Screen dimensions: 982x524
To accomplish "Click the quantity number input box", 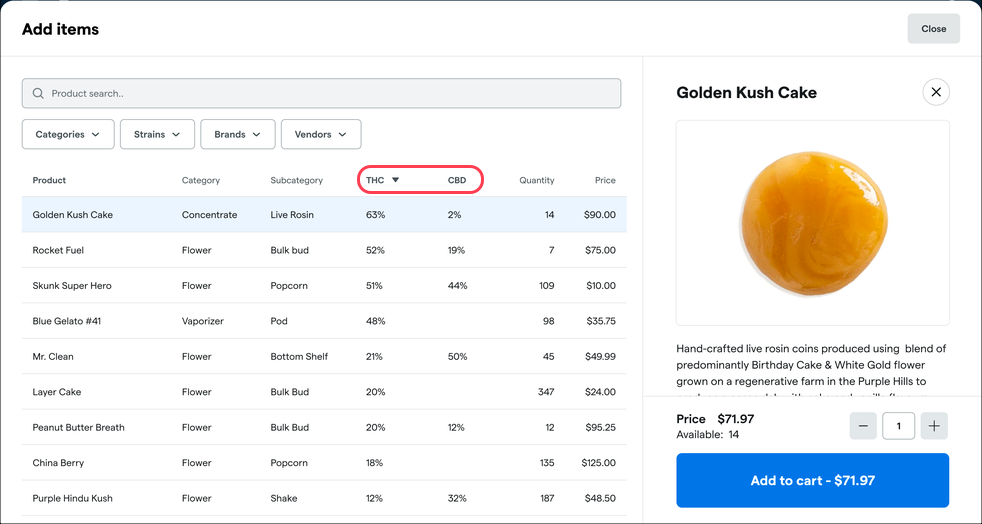I will pos(898,426).
